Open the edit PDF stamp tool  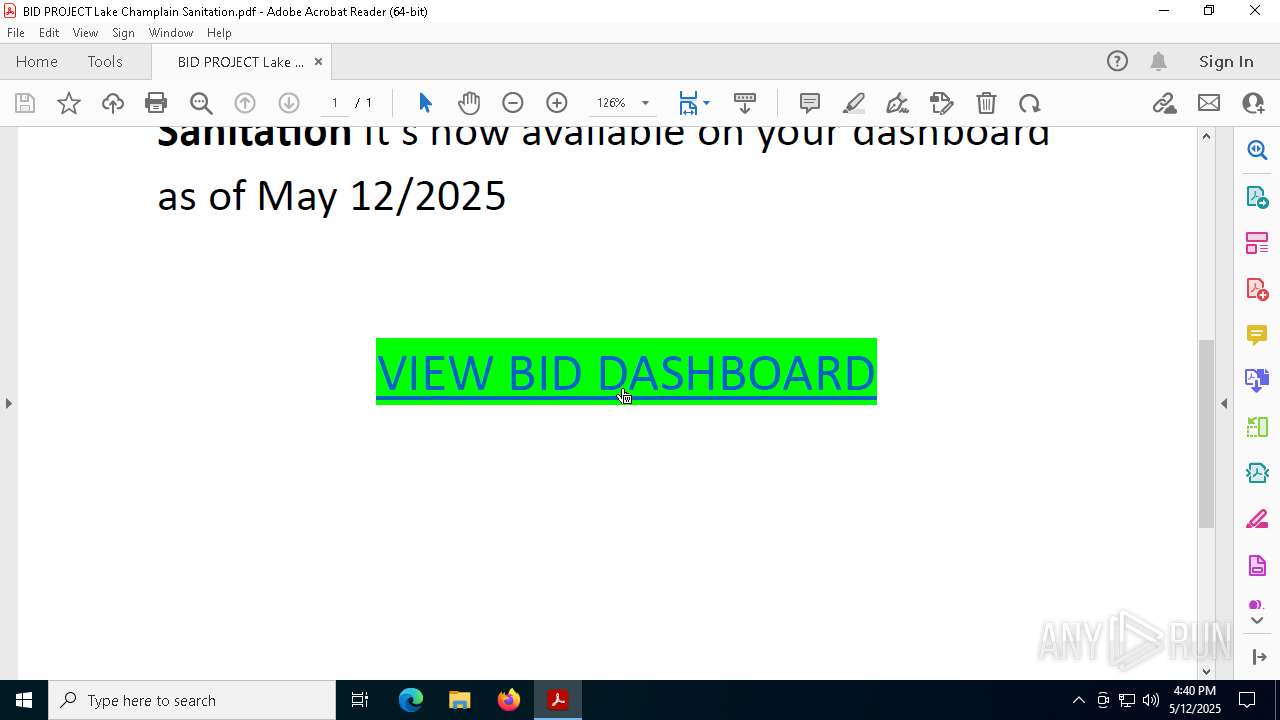(x=941, y=103)
